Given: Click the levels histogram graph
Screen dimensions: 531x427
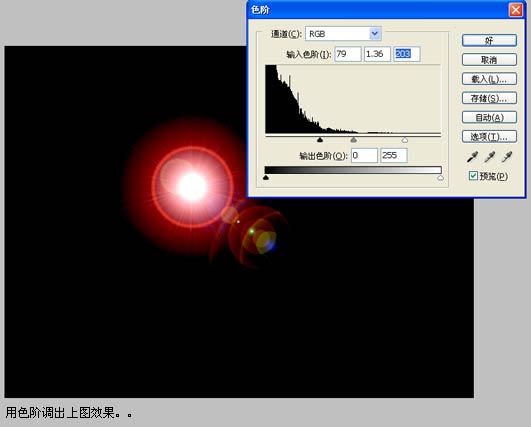Looking at the screenshot, I should [x=353, y=99].
